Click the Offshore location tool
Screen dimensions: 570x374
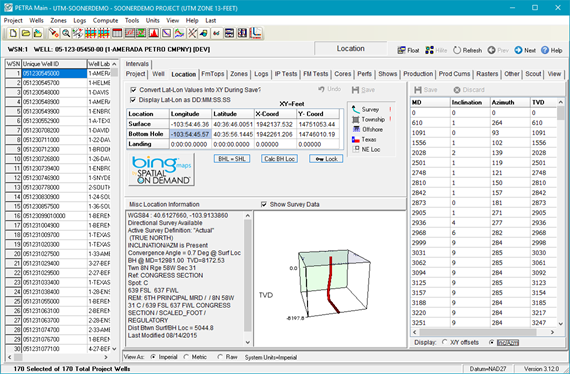tap(367, 129)
